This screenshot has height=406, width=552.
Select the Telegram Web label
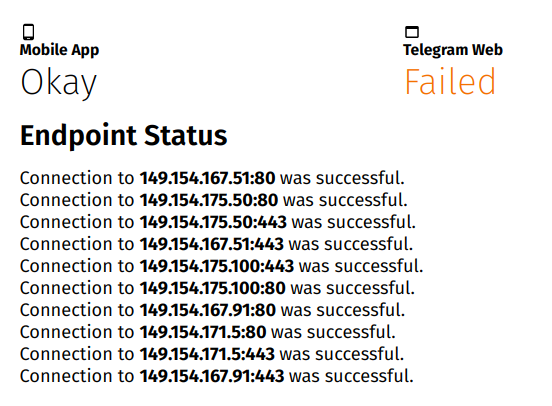[453, 50]
